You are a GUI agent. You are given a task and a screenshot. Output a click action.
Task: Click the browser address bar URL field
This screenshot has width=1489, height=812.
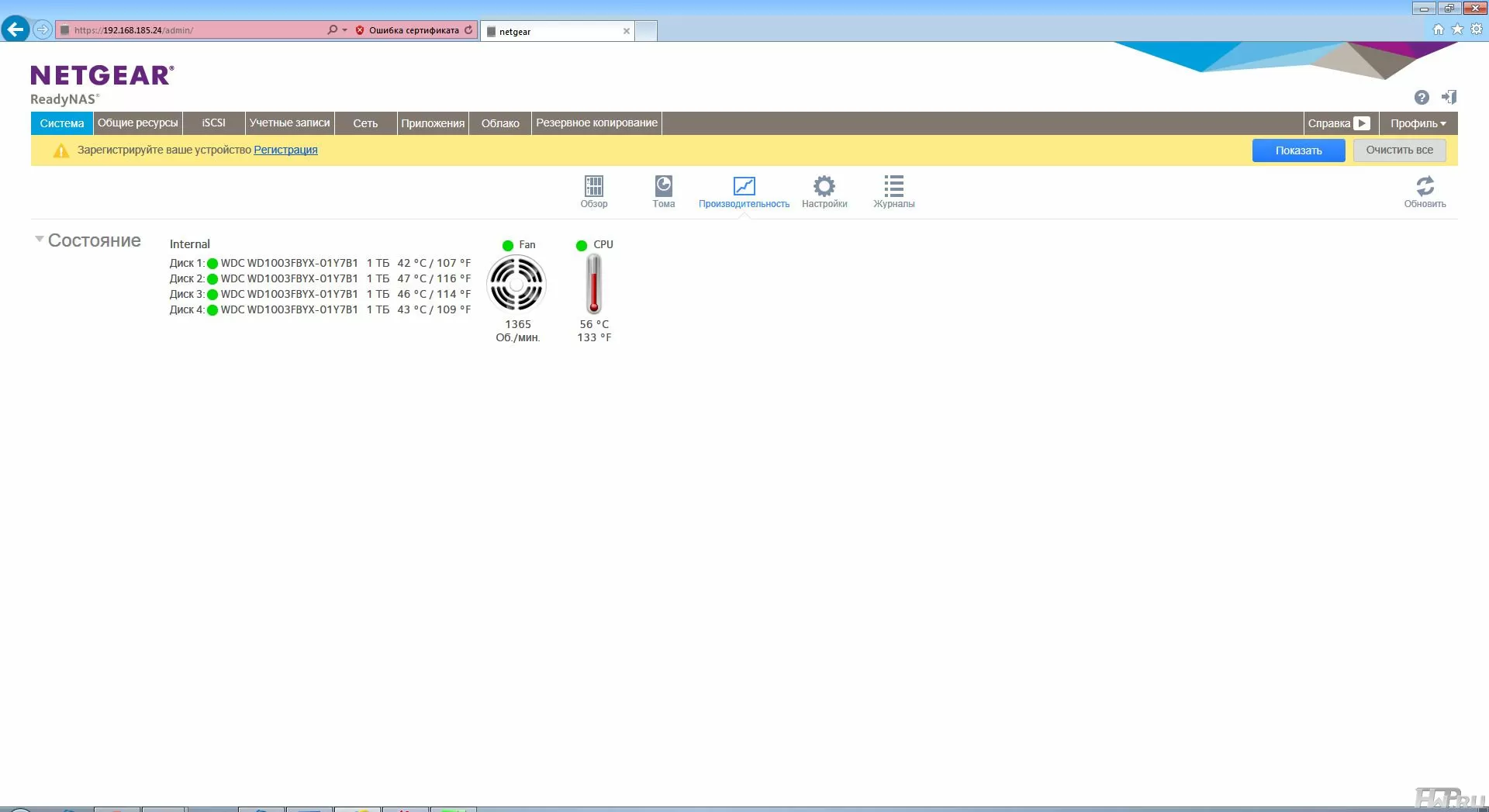(194, 30)
